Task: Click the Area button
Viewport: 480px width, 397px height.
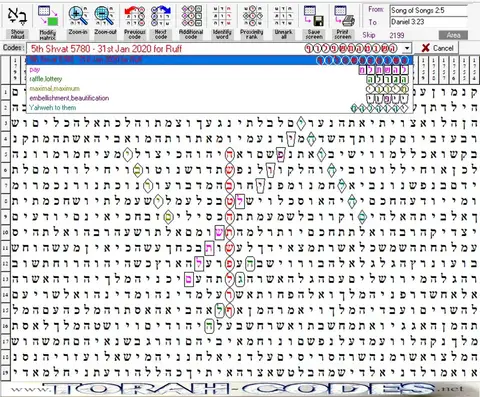Action: tap(453, 35)
